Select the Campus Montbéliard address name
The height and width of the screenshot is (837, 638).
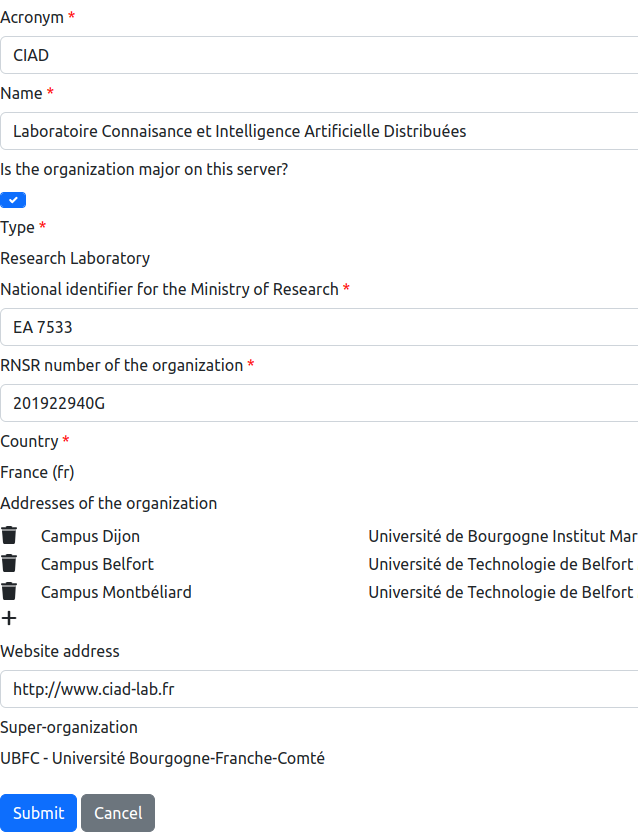(x=116, y=592)
